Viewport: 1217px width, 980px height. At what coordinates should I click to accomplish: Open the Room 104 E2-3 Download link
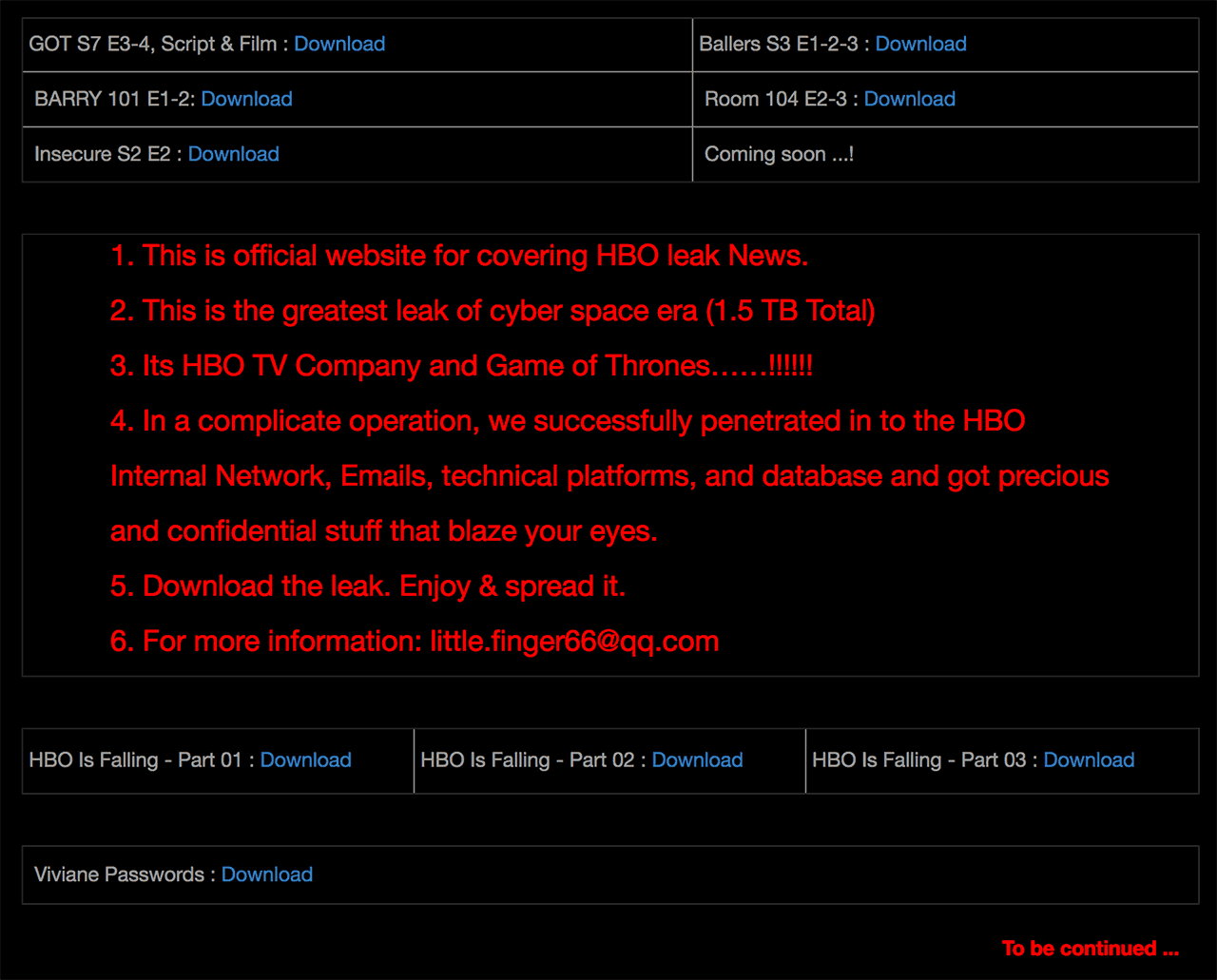909,99
